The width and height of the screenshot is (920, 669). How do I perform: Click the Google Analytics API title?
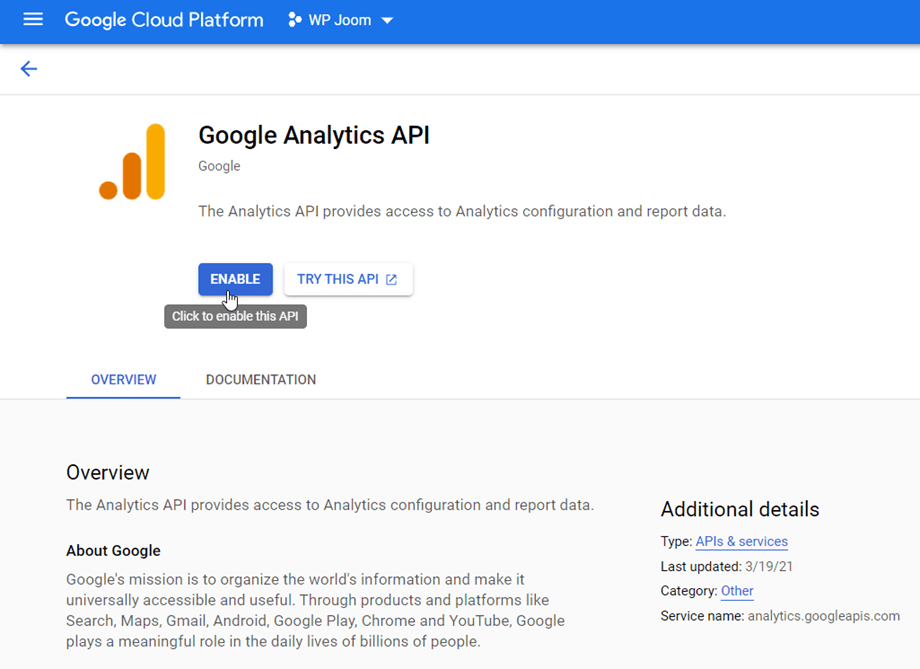[314, 136]
